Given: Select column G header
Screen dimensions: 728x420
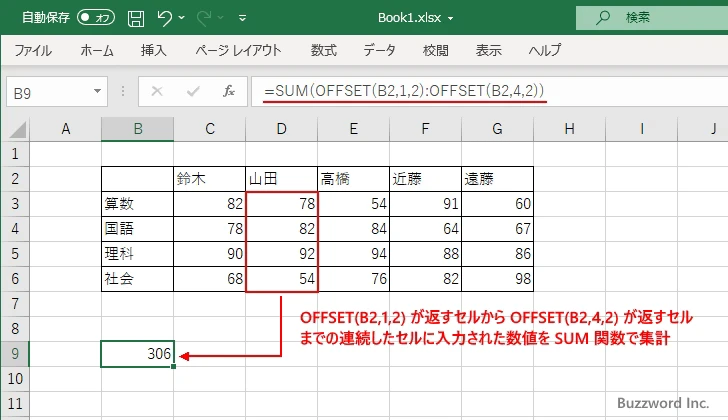Looking at the screenshot, I should click(x=497, y=129).
